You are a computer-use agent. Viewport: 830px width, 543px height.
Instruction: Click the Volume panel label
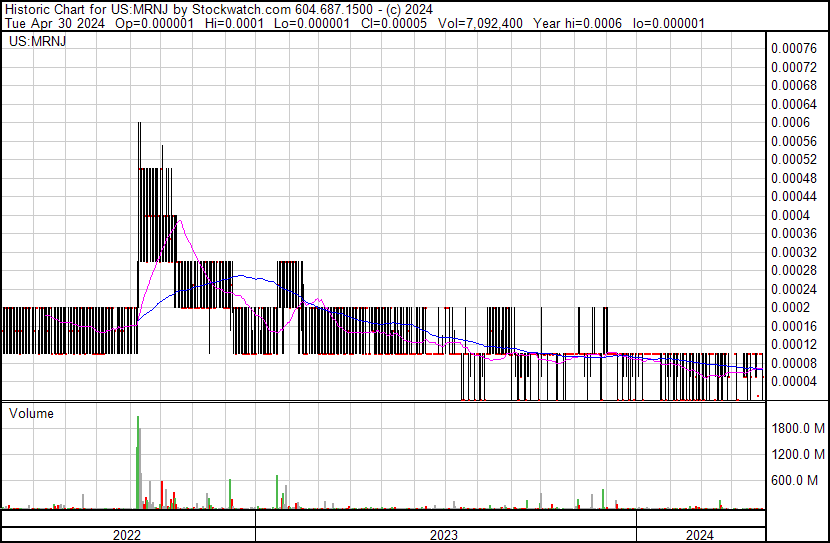pyautogui.click(x=31, y=414)
